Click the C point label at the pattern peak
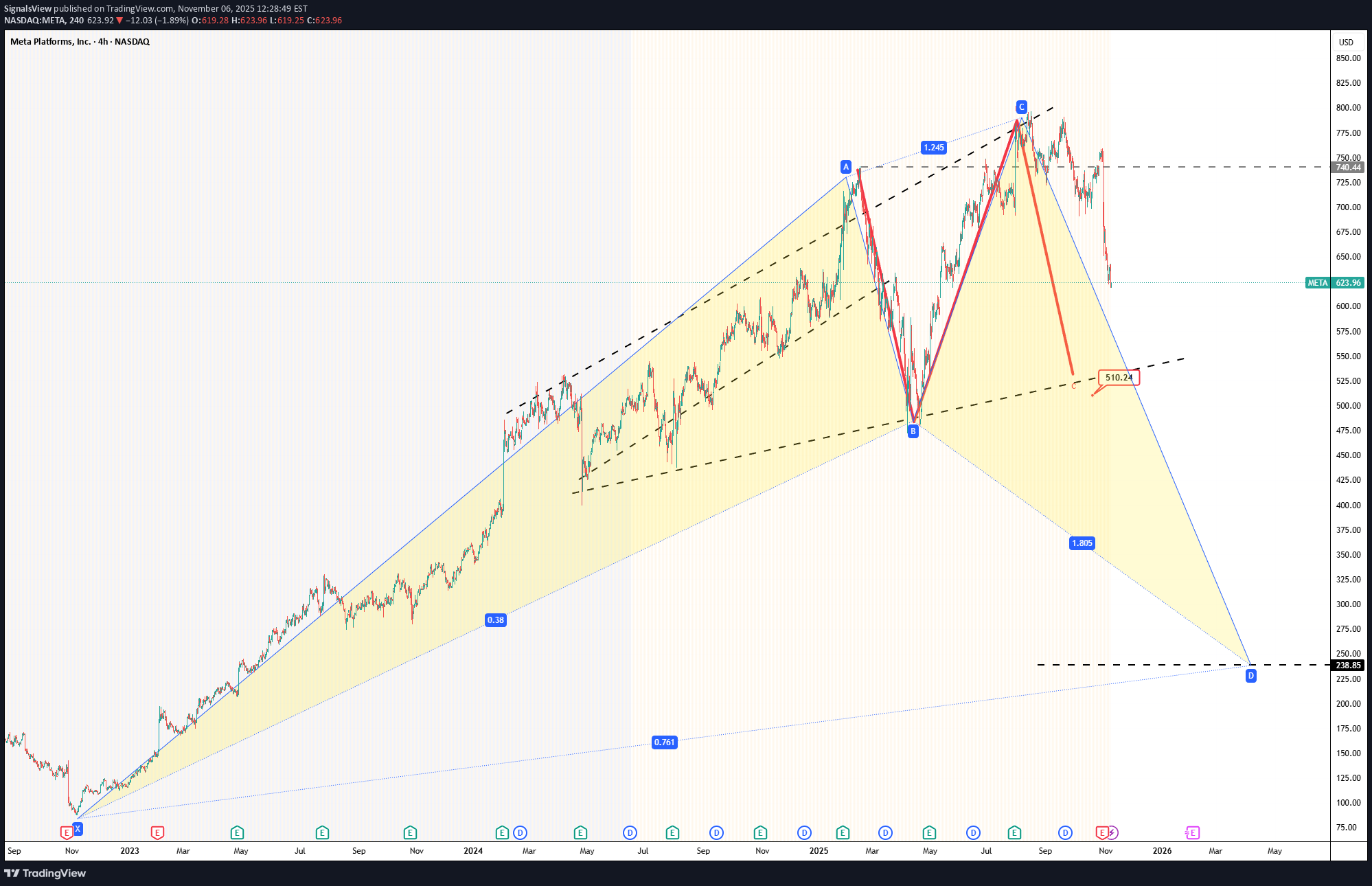This screenshot has height=886, width=1372. [x=1020, y=106]
